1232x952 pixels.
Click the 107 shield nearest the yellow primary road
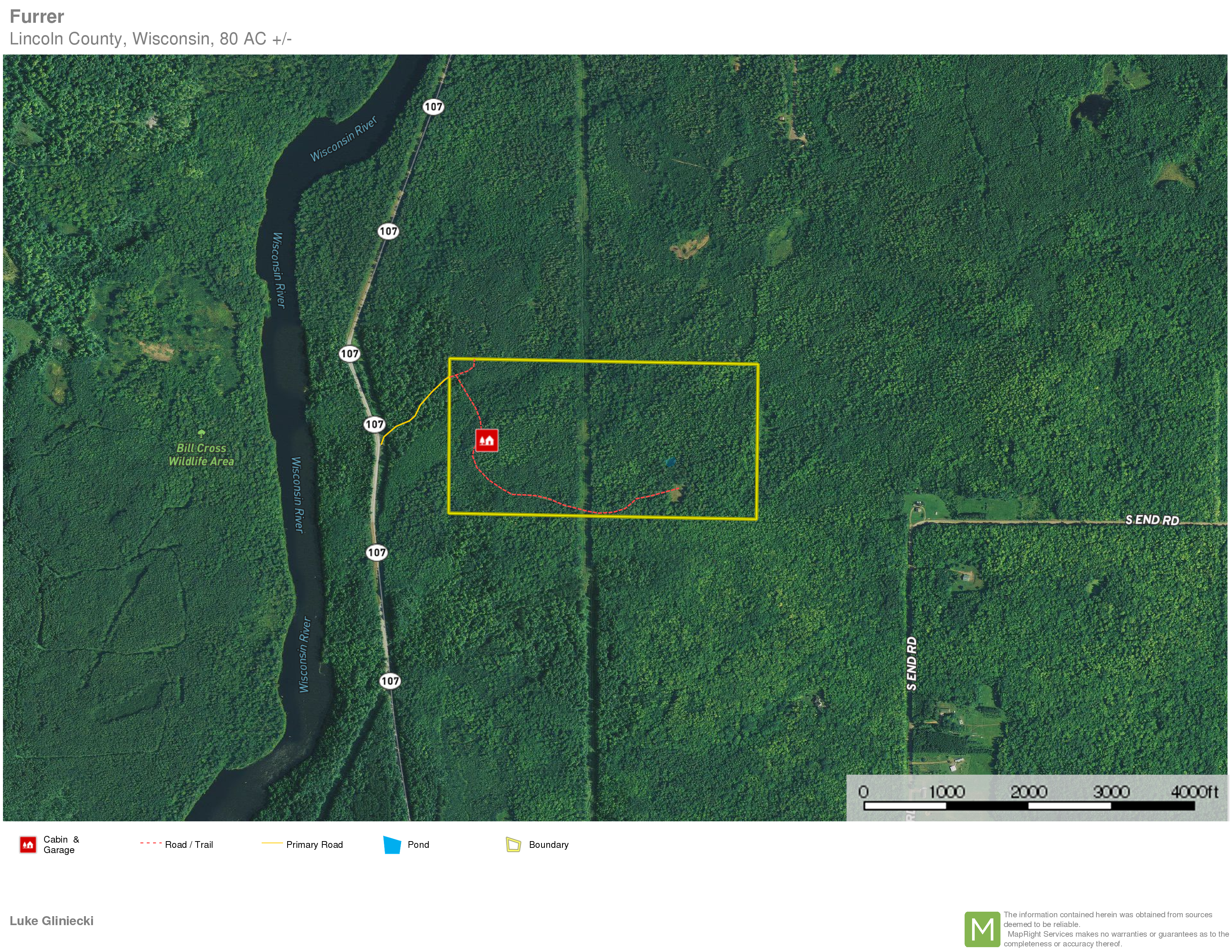click(x=375, y=424)
